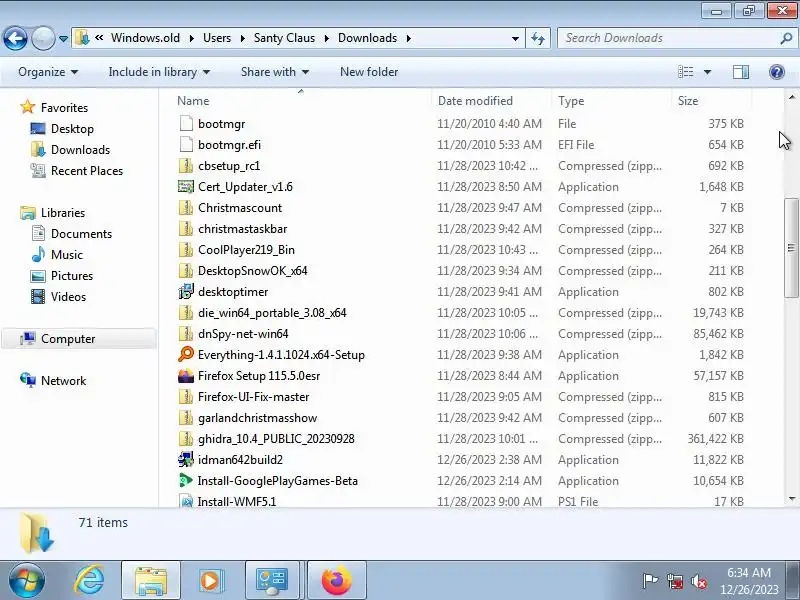This screenshot has height=600, width=800.
Task: Open Recent Places in sidebar
Action: click(x=77, y=170)
